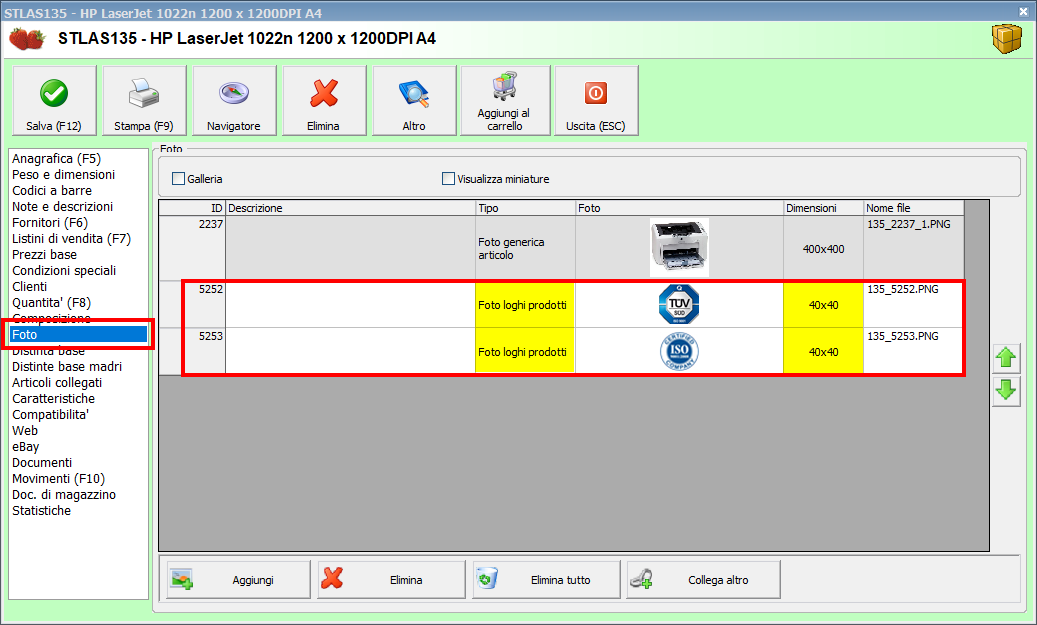The width and height of the screenshot is (1037, 625).
Task: Open the Web section in sidebar
Action: [25, 431]
